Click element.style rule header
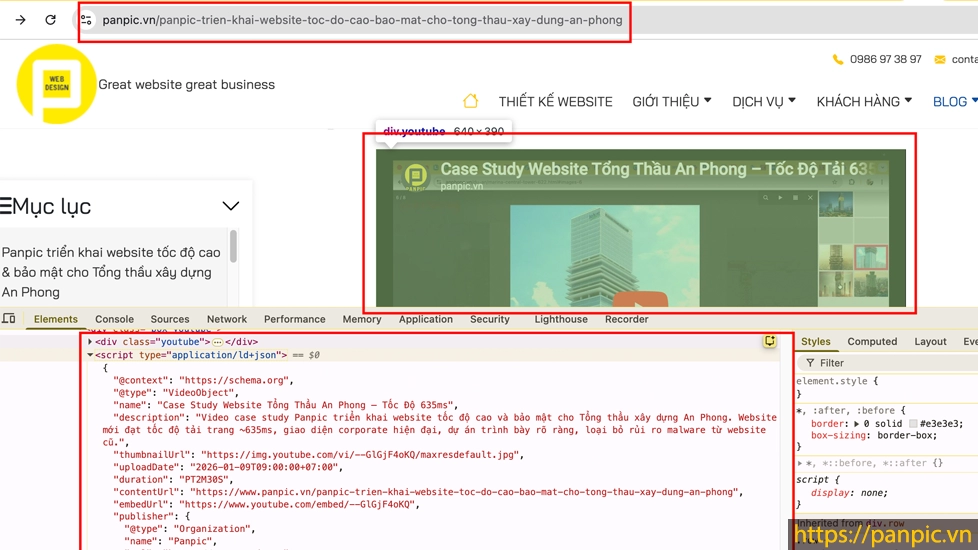The width and height of the screenshot is (978, 550). (836, 381)
